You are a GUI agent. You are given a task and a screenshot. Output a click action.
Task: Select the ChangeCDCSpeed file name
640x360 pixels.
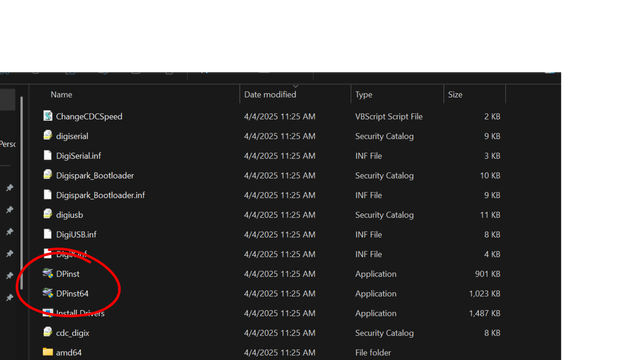point(89,116)
